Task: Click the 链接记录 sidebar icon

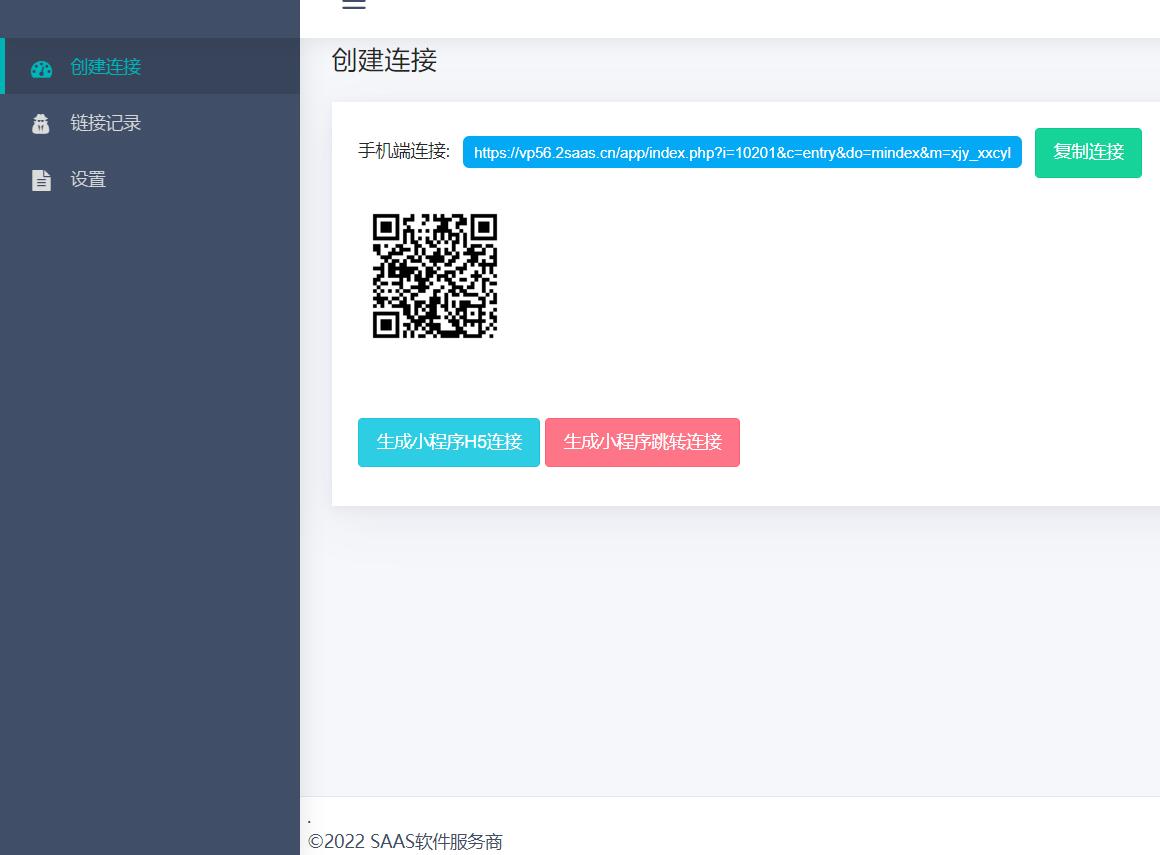Action: pyautogui.click(x=41, y=124)
